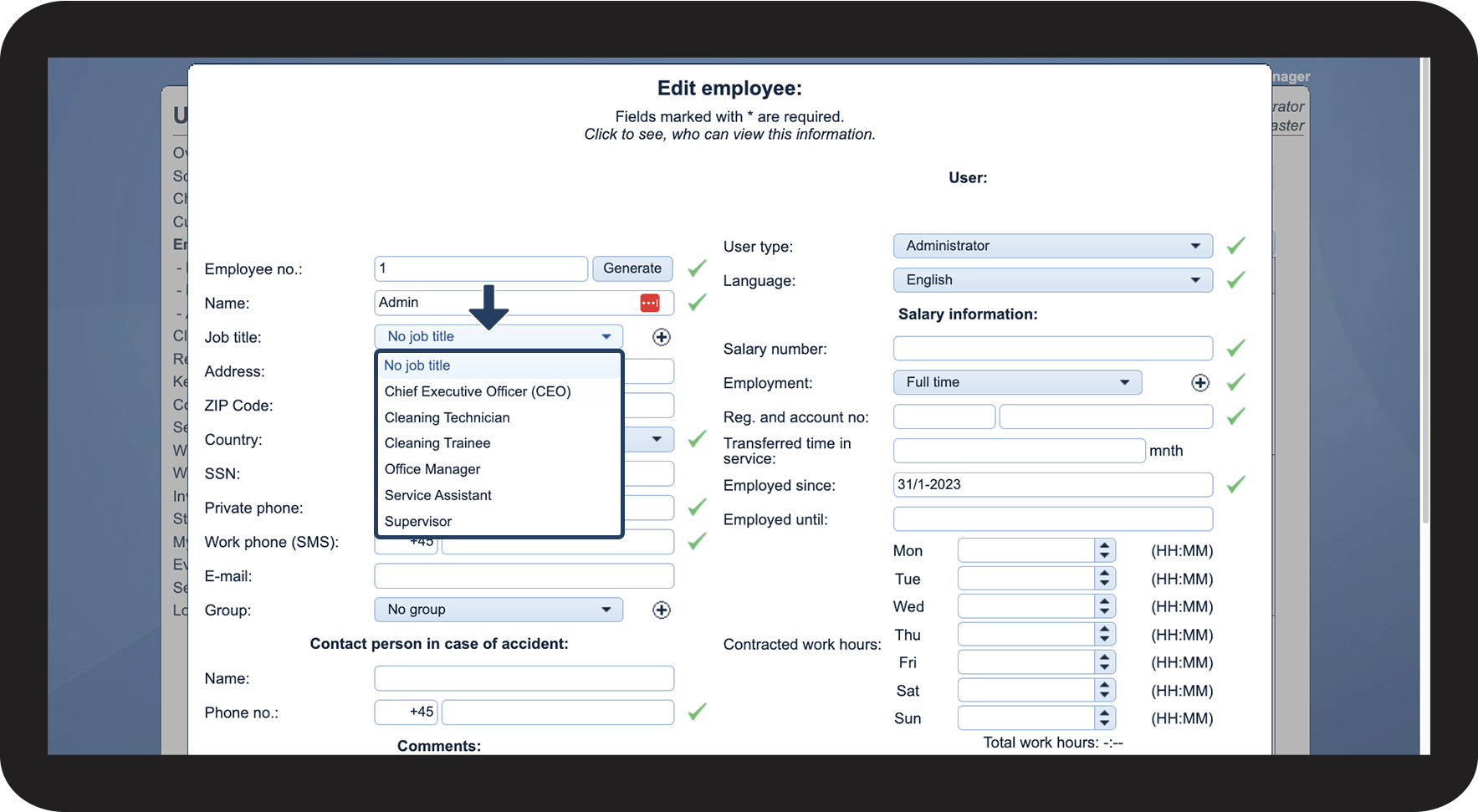Select 'Supervisor' job title
This screenshot has width=1478, height=812.
499,521
